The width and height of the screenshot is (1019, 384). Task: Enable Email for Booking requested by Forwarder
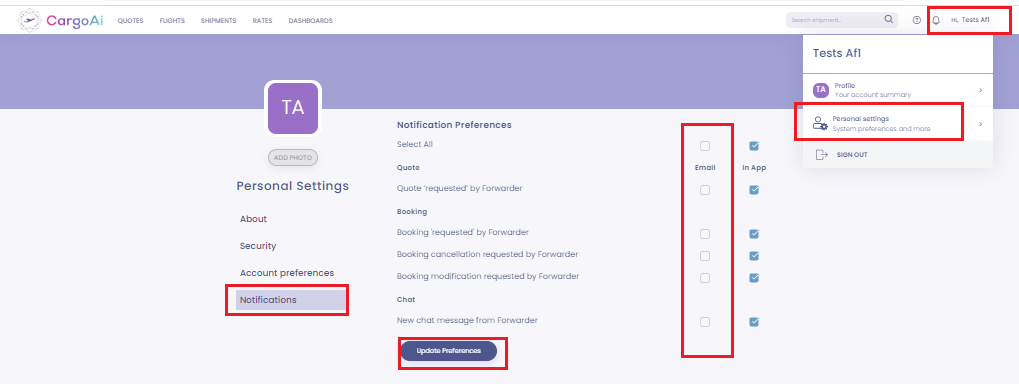705,234
